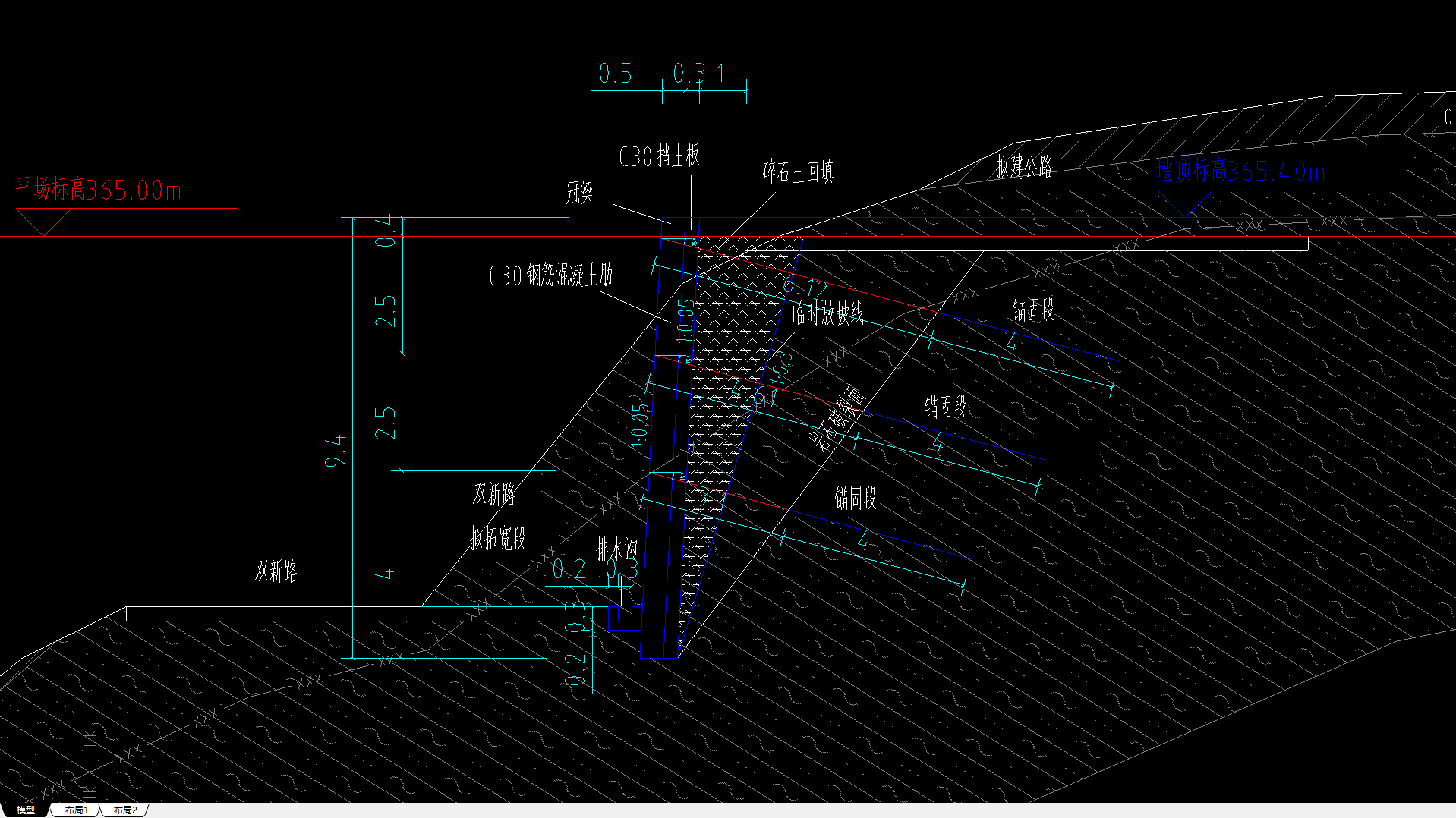This screenshot has height=818, width=1456.
Task: Select the 拟拓宽段 label
Action: 498,539
